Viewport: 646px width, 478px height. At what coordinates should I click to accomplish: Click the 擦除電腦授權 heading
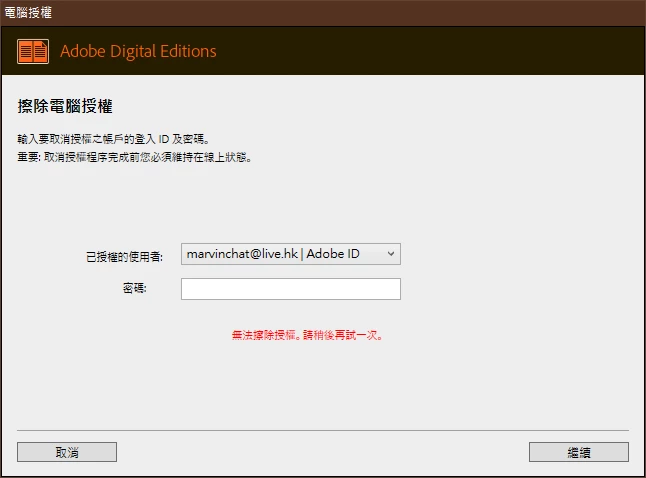(x=65, y=106)
